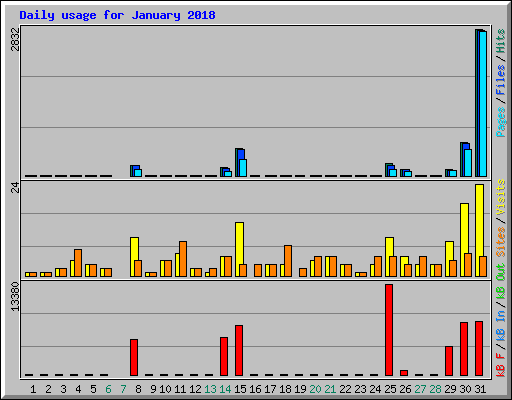512x400 pixels.
Task: Click the sites bar for day 22
Action: pos(348,270)
